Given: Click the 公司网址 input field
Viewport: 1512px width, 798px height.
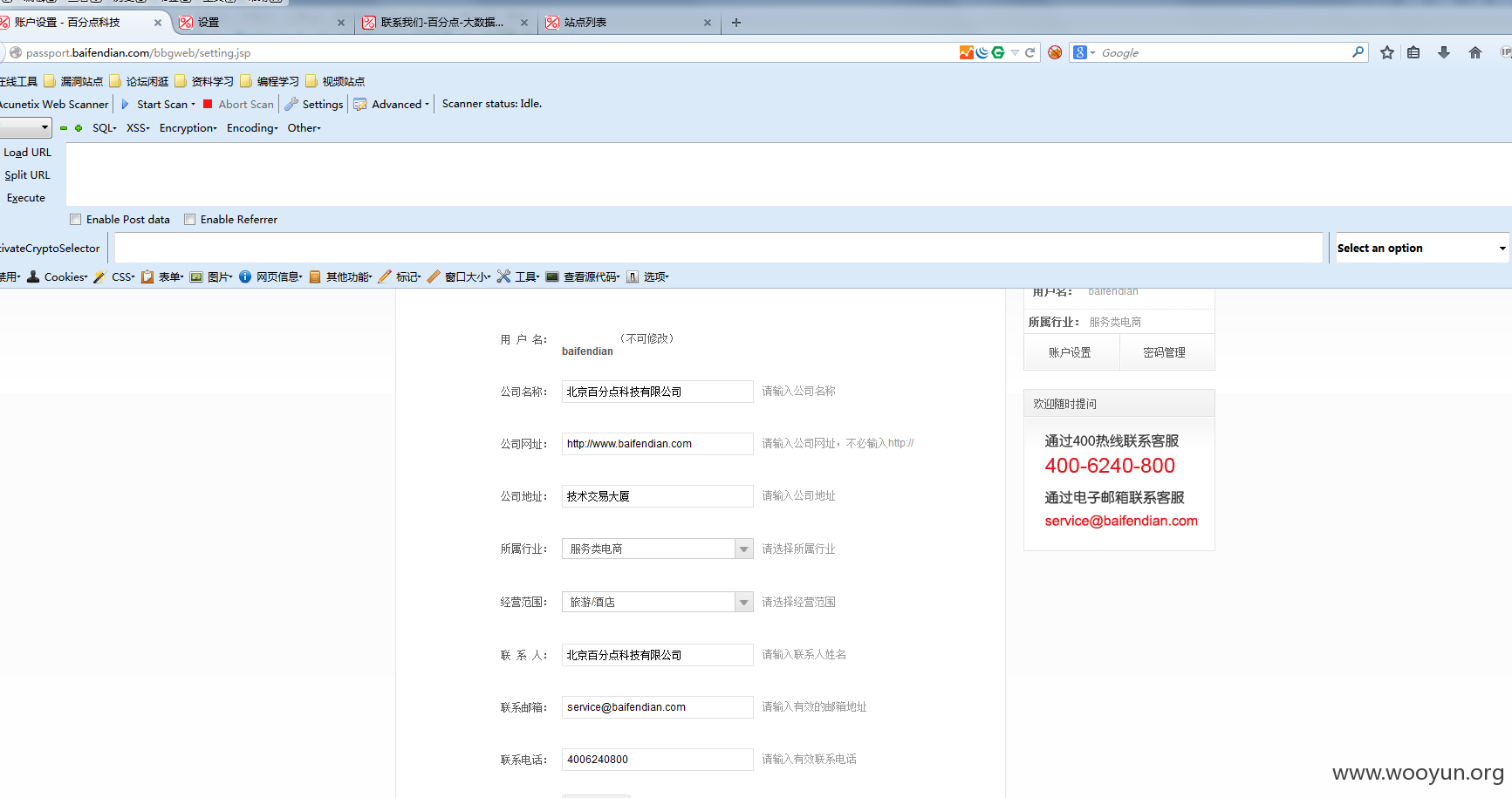Looking at the screenshot, I should tap(657, 444).
